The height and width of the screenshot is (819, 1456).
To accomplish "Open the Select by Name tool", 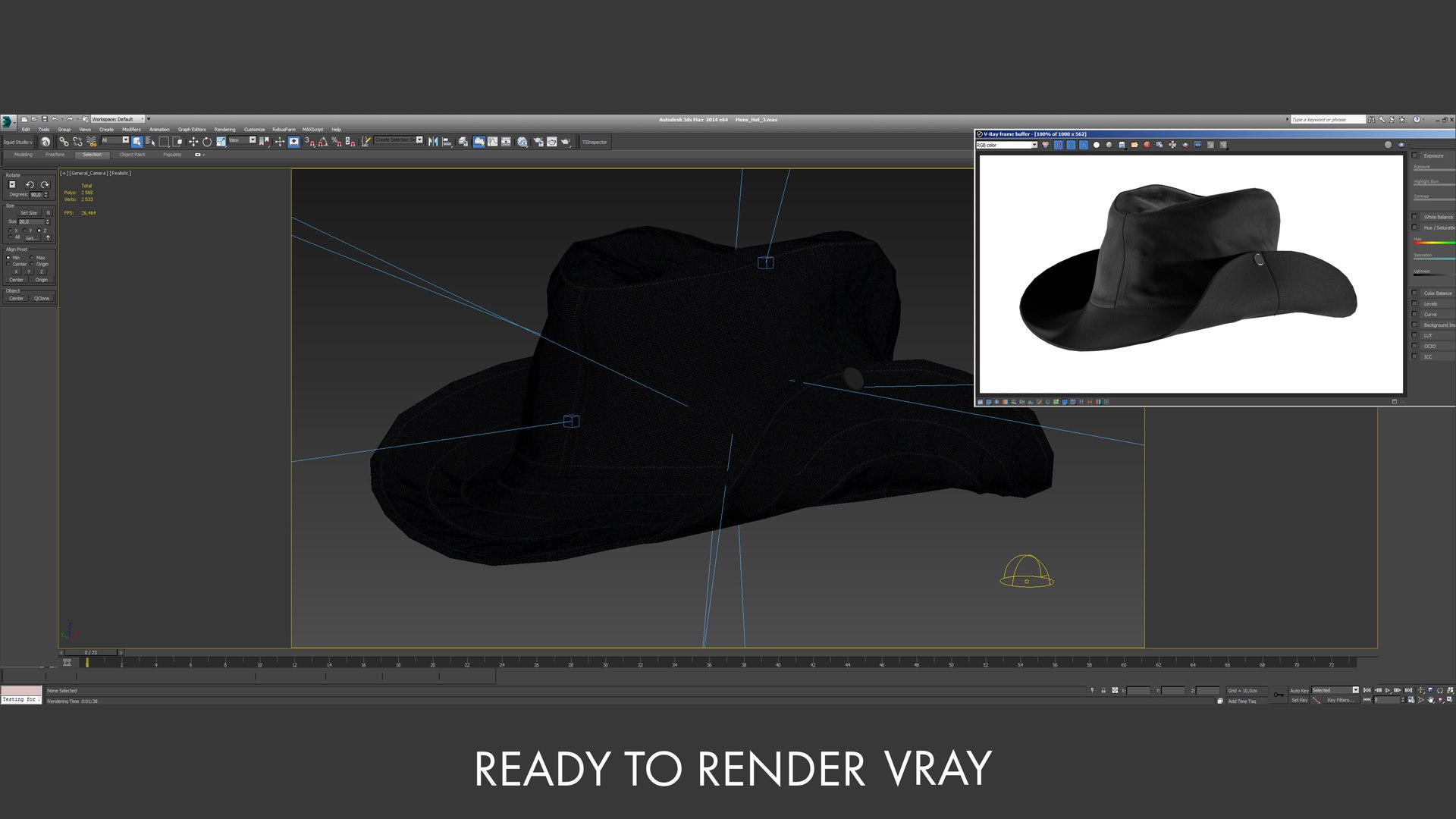I will pos(150,142).
